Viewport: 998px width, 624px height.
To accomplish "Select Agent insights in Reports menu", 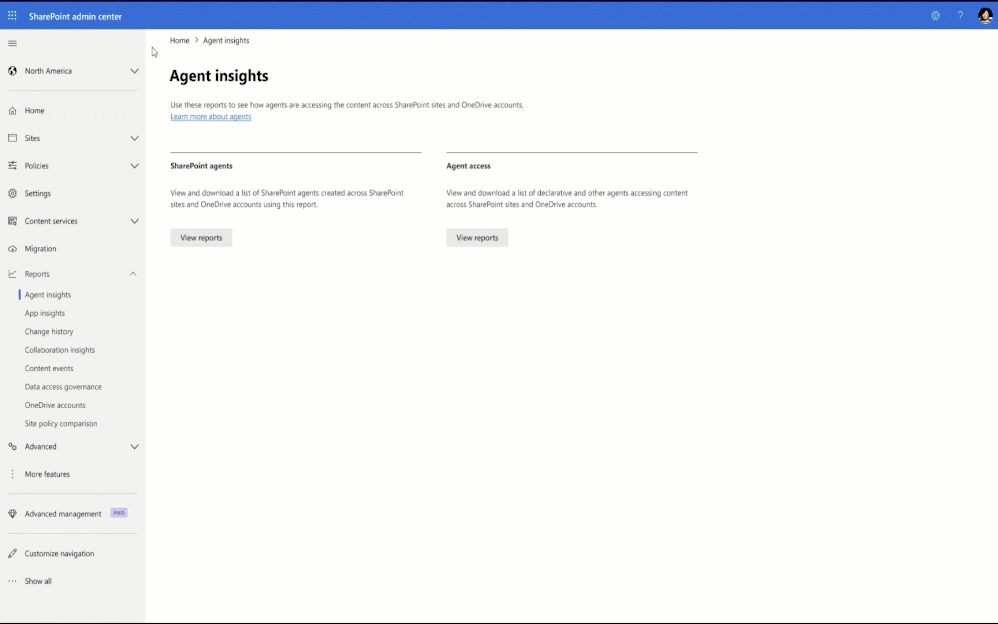I will pyautogui.click(x=48, y=295).
